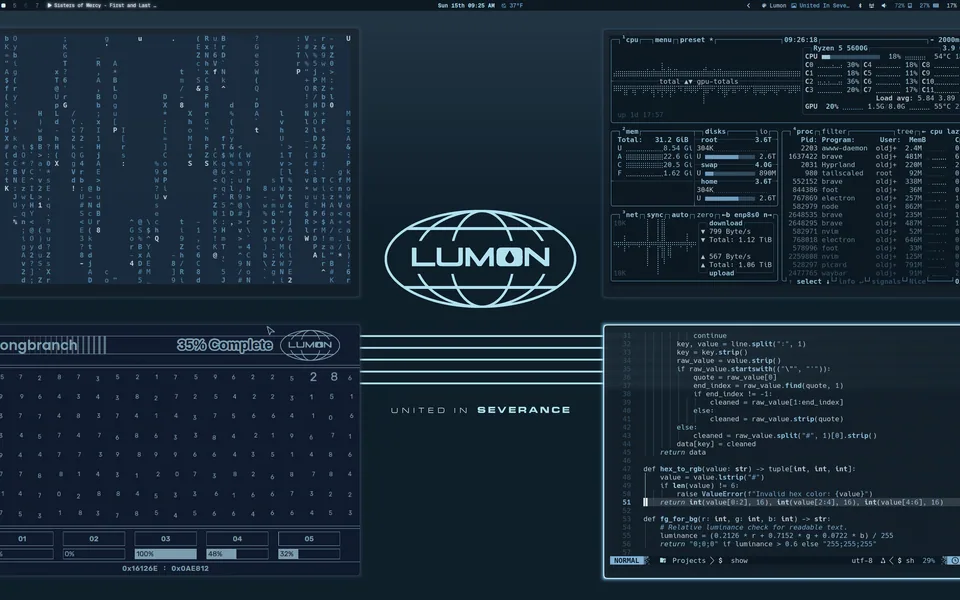Toggle sync scaling in the btop net box
The width and height of the screenshot is (960, 600).
click(655, 215)
